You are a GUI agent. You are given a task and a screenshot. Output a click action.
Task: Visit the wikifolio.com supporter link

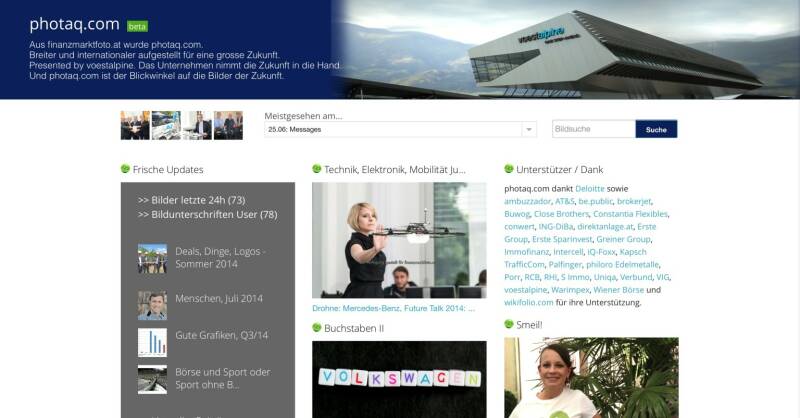[x=529, y=303]
